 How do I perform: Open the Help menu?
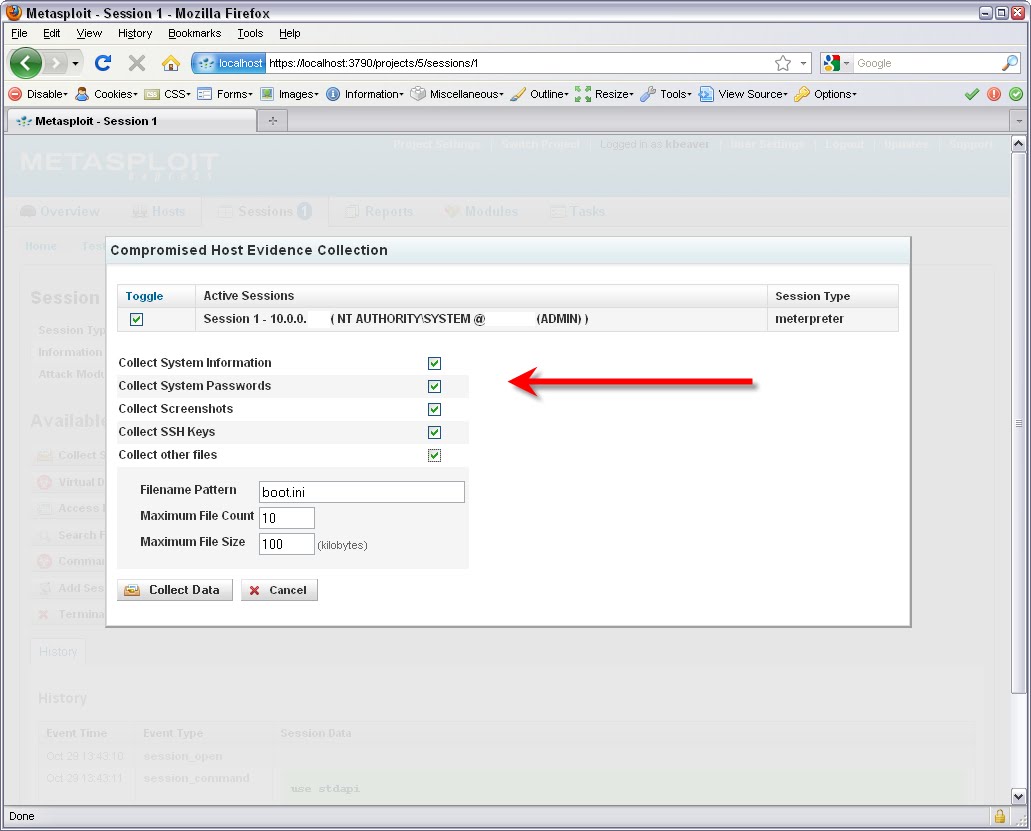tap(289, 34)
